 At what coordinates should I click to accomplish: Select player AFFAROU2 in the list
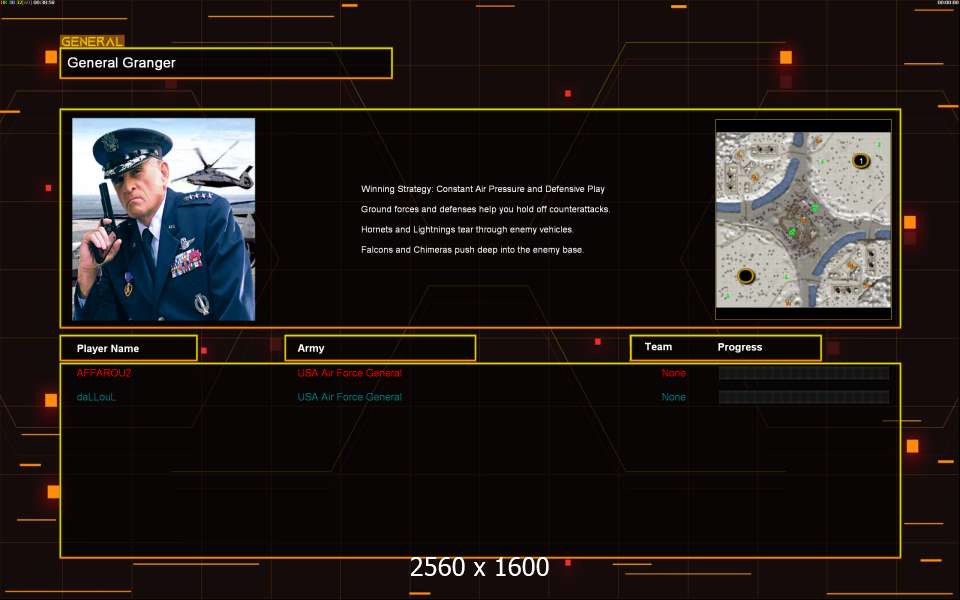pos(104,373)
